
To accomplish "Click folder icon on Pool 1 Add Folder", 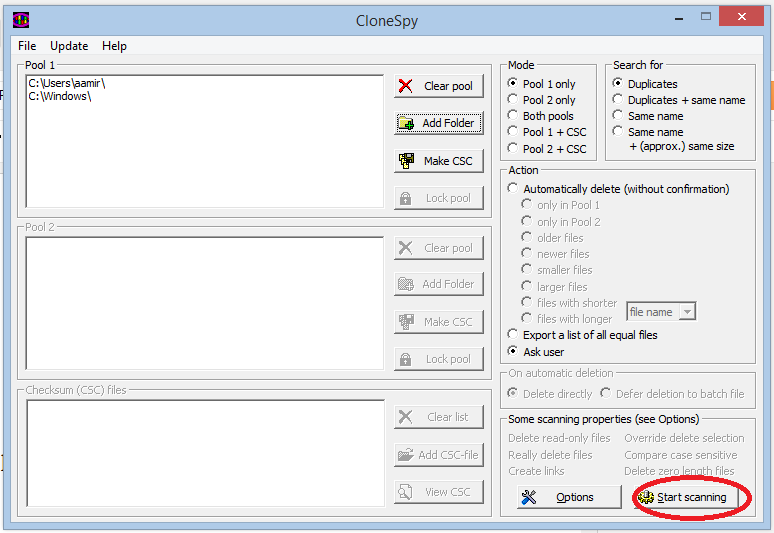I will tap(406, 123).
